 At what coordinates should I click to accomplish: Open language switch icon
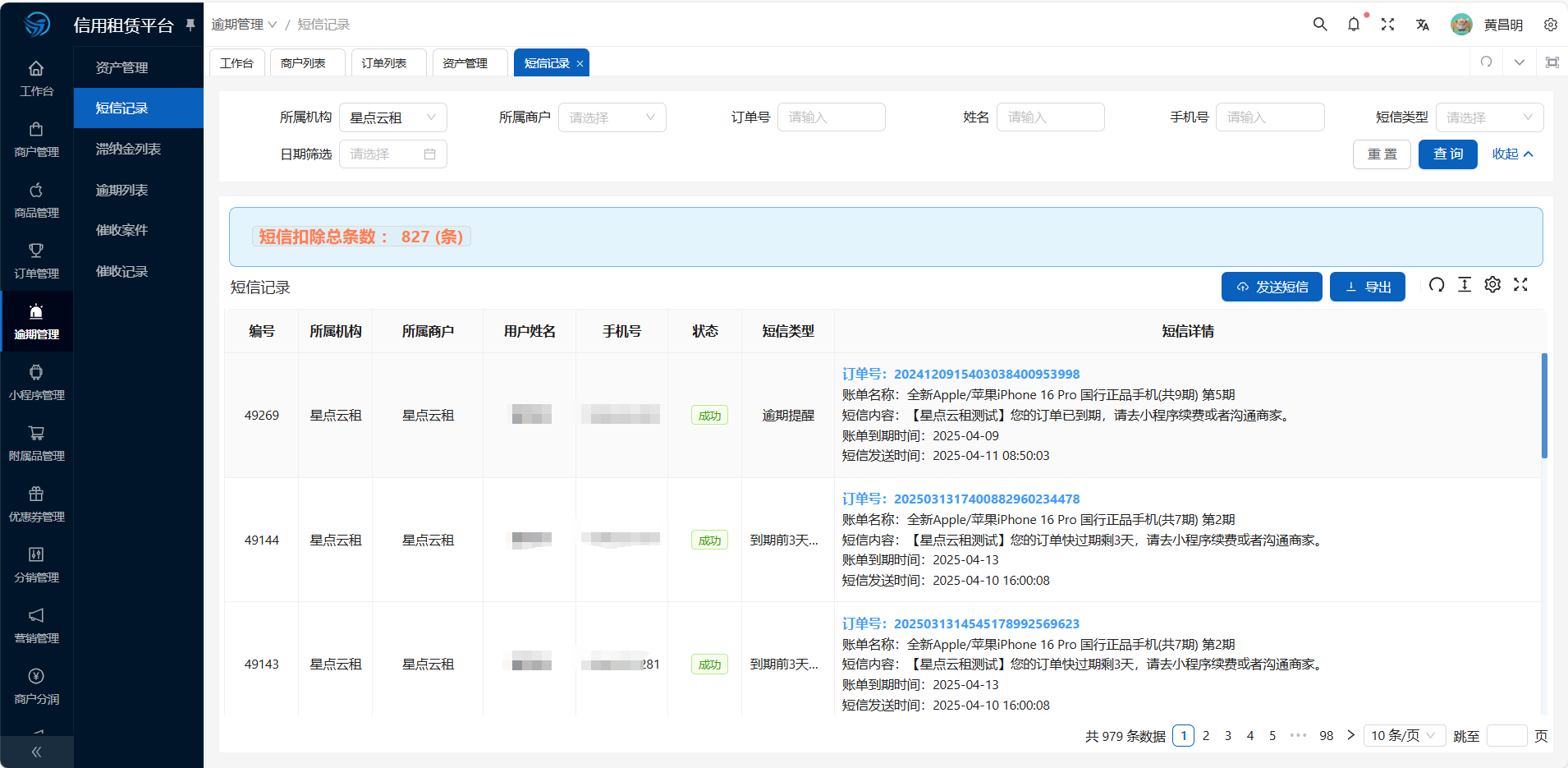point(1423,25)
